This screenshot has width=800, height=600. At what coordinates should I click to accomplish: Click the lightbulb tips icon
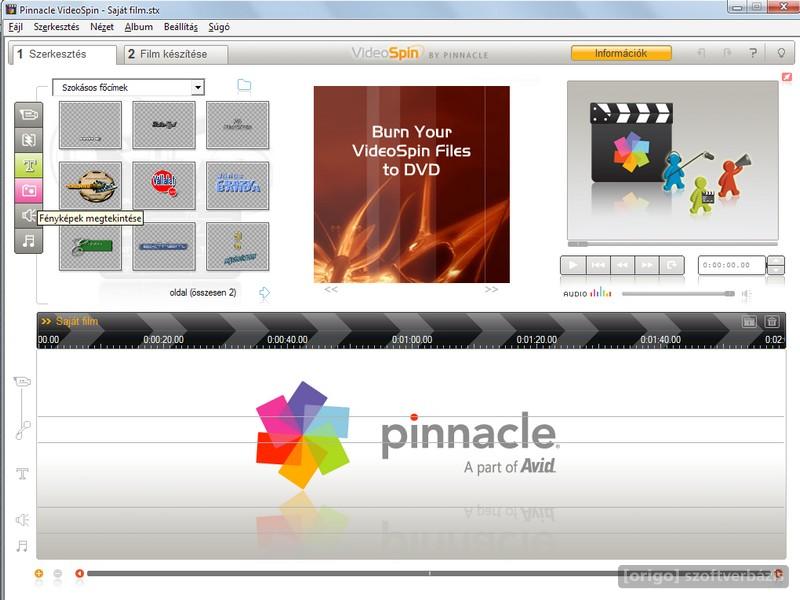[x=781, y=53]
